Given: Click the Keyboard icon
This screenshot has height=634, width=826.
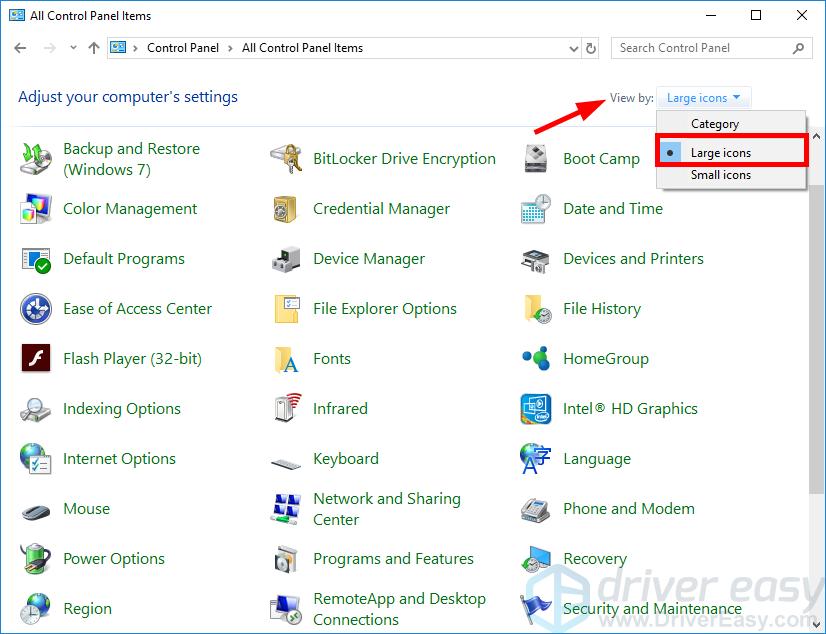Looking at the screenshot, I should [286, 463].
